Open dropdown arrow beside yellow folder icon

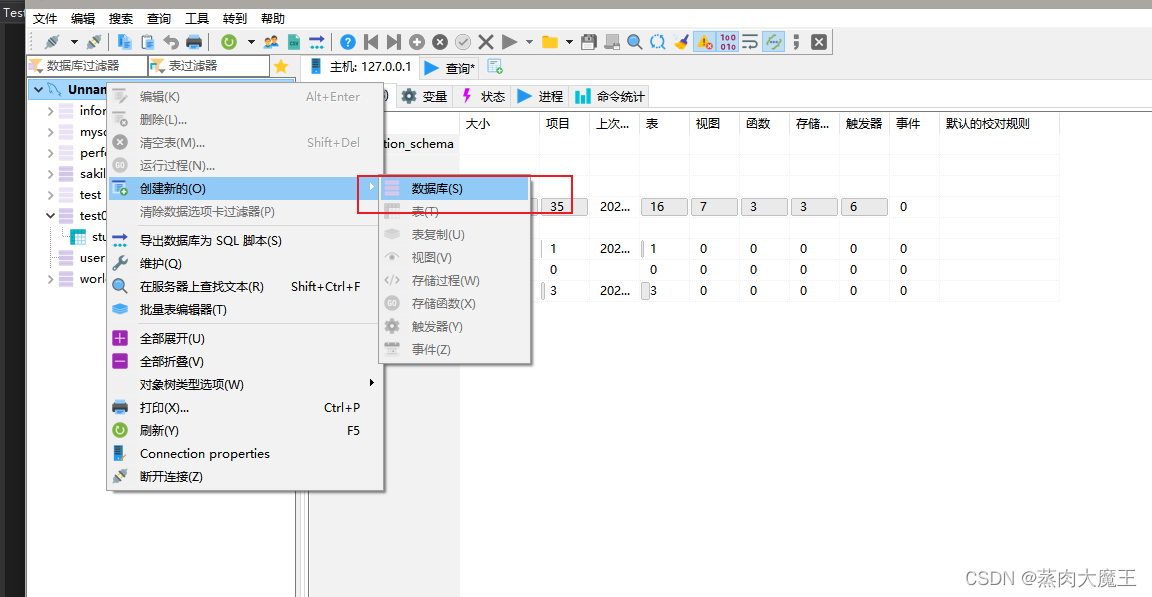[x=569, y=42]
